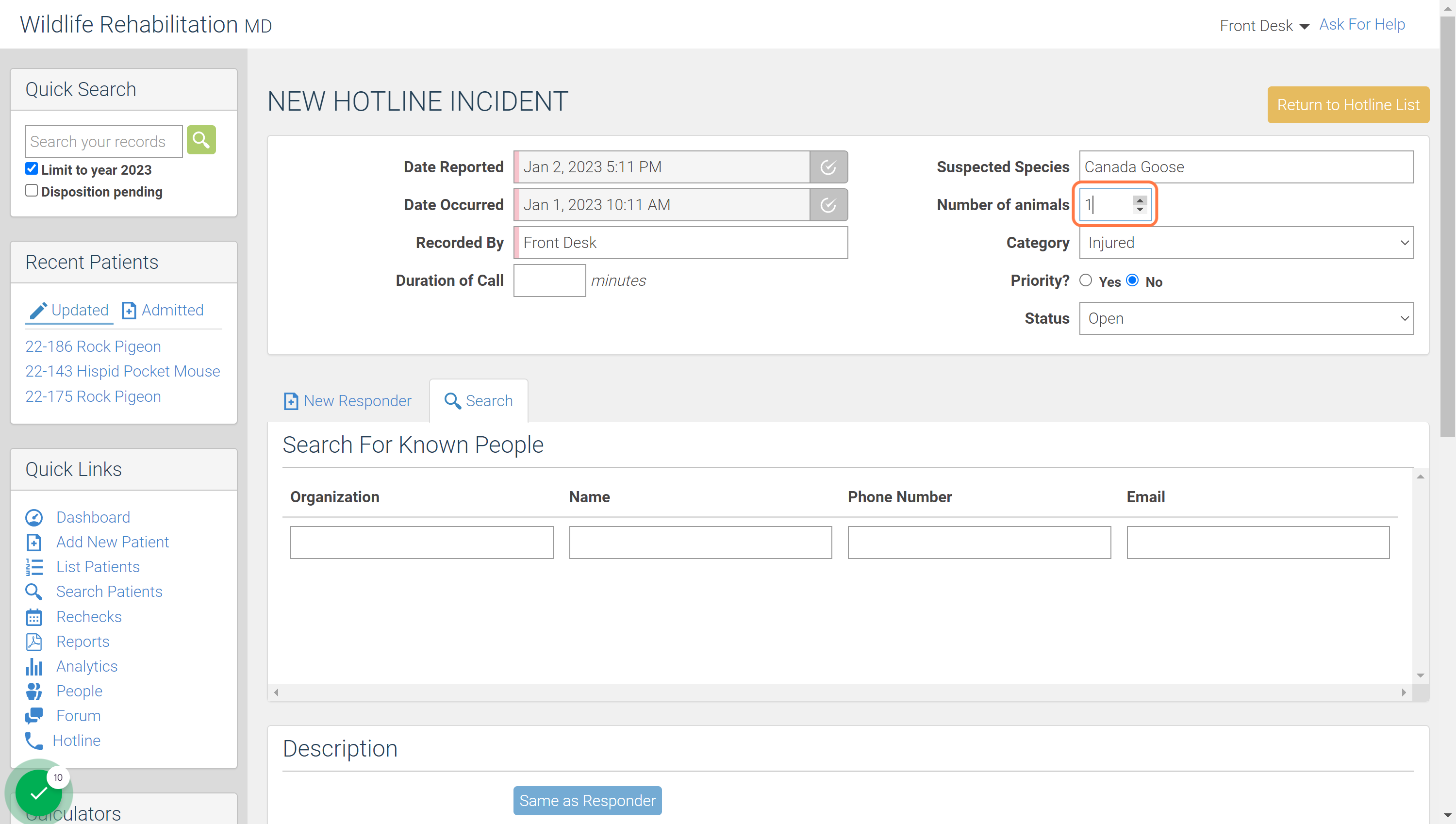Open the Front Desk user menu
Viewport: 1456px width, 824px height.
pos(1264,25)
